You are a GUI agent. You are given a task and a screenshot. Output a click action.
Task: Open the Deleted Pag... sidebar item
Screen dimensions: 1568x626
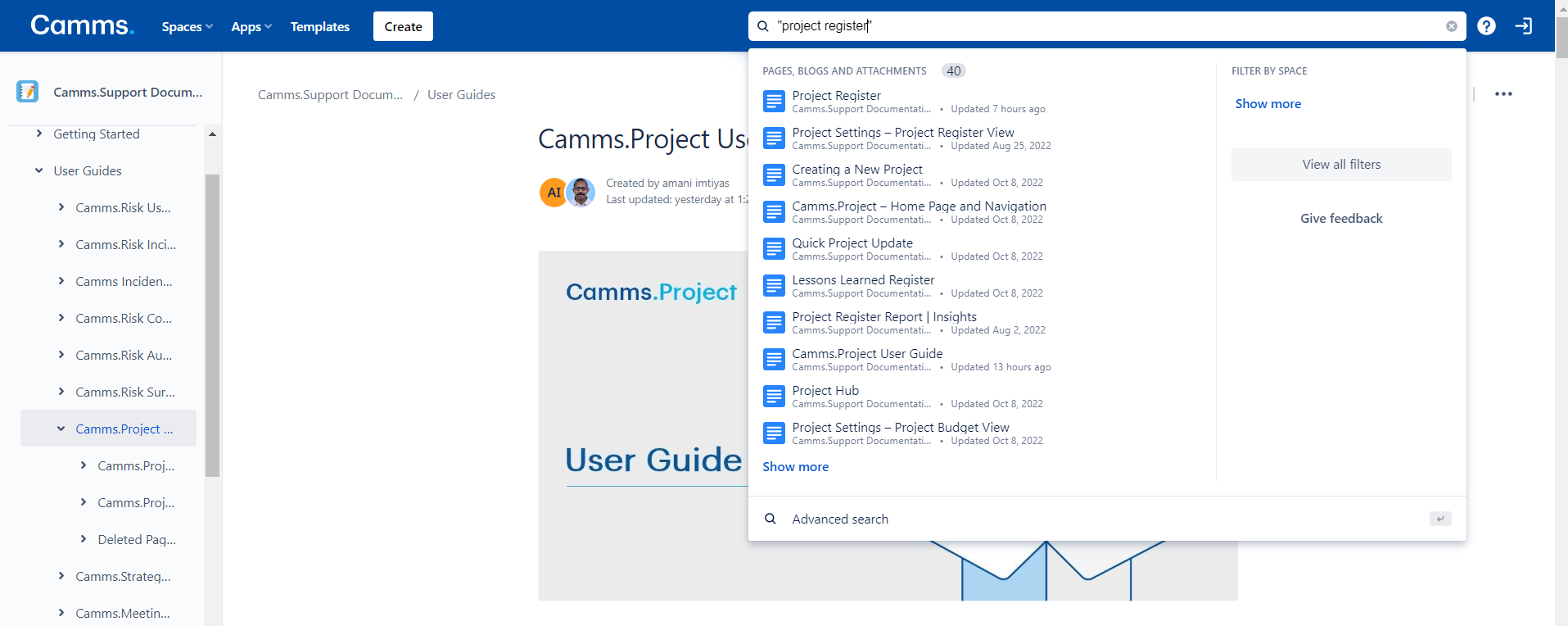click(x=137, y=539)
